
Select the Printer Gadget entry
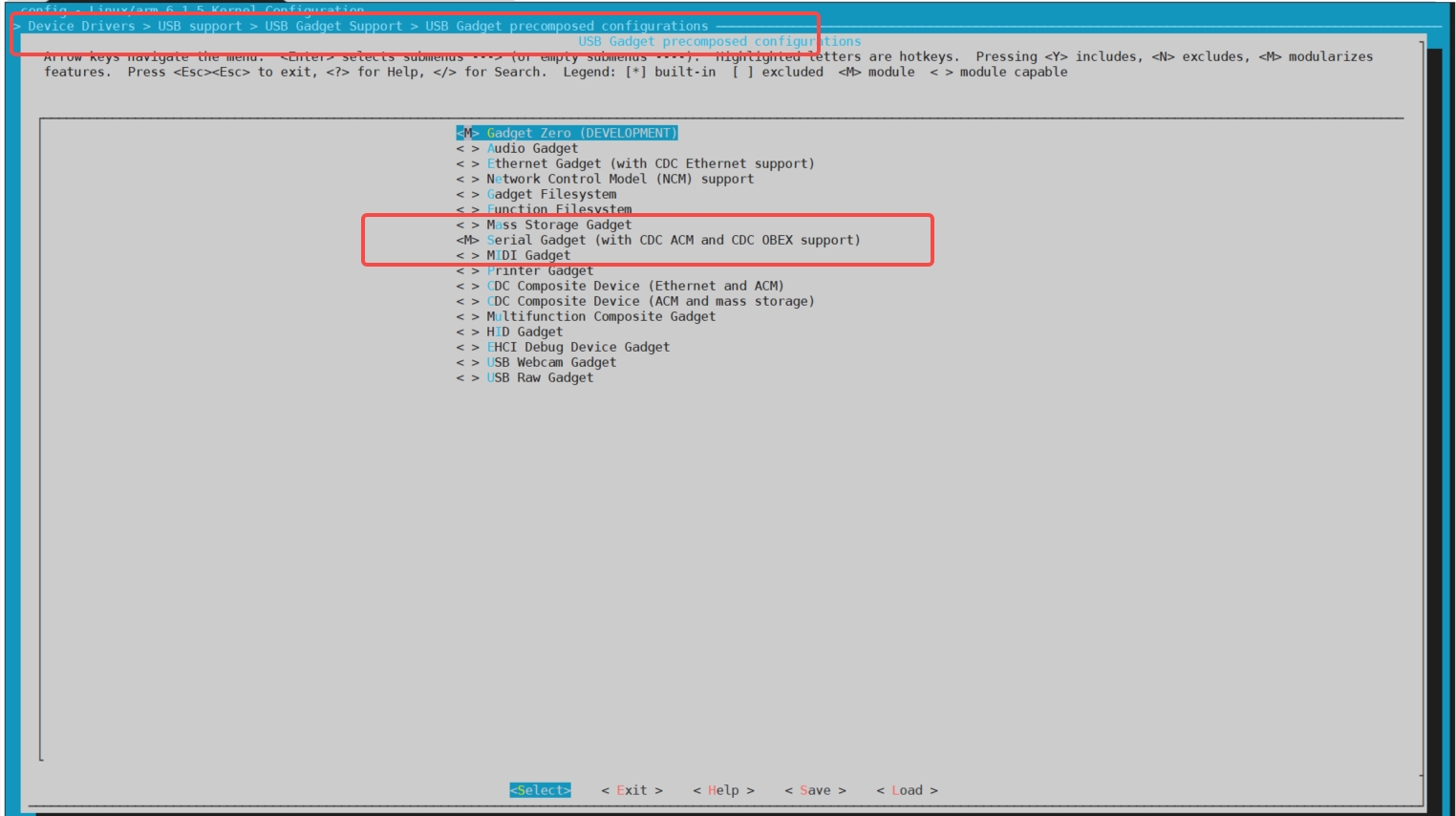coord(540,270)
